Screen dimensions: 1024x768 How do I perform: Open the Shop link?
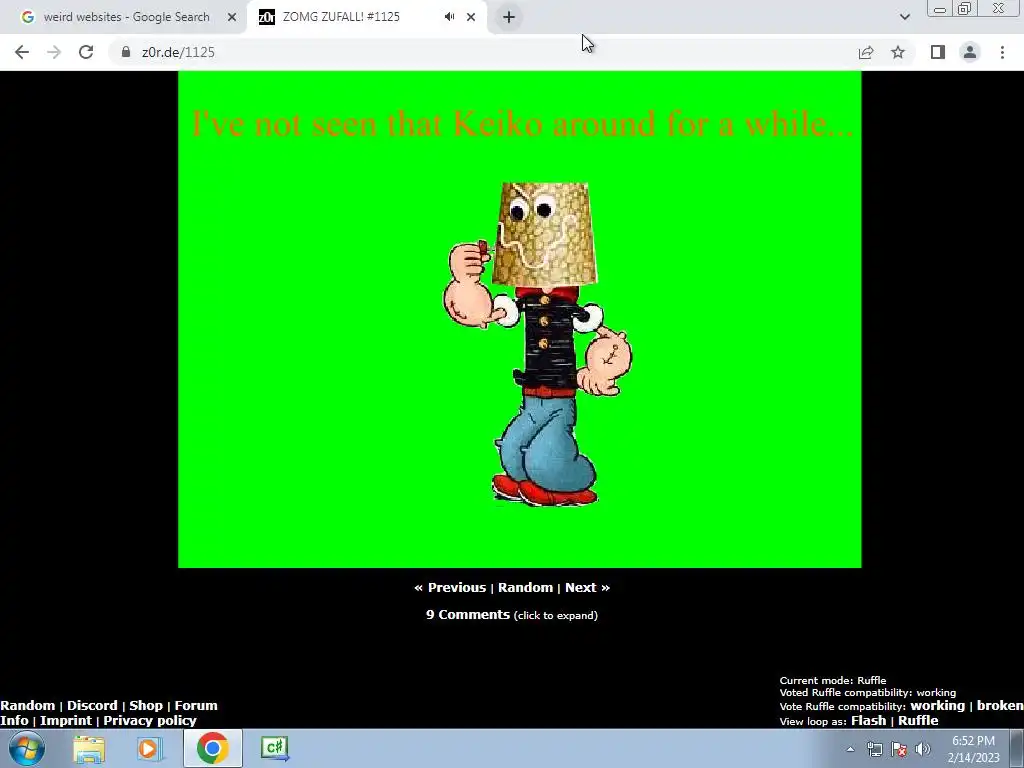pos(146,705)
